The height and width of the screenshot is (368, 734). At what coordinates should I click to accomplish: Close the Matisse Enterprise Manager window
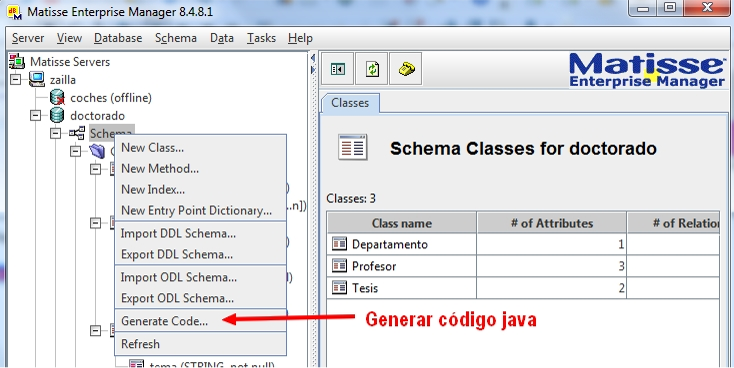(x=707, y=8)
